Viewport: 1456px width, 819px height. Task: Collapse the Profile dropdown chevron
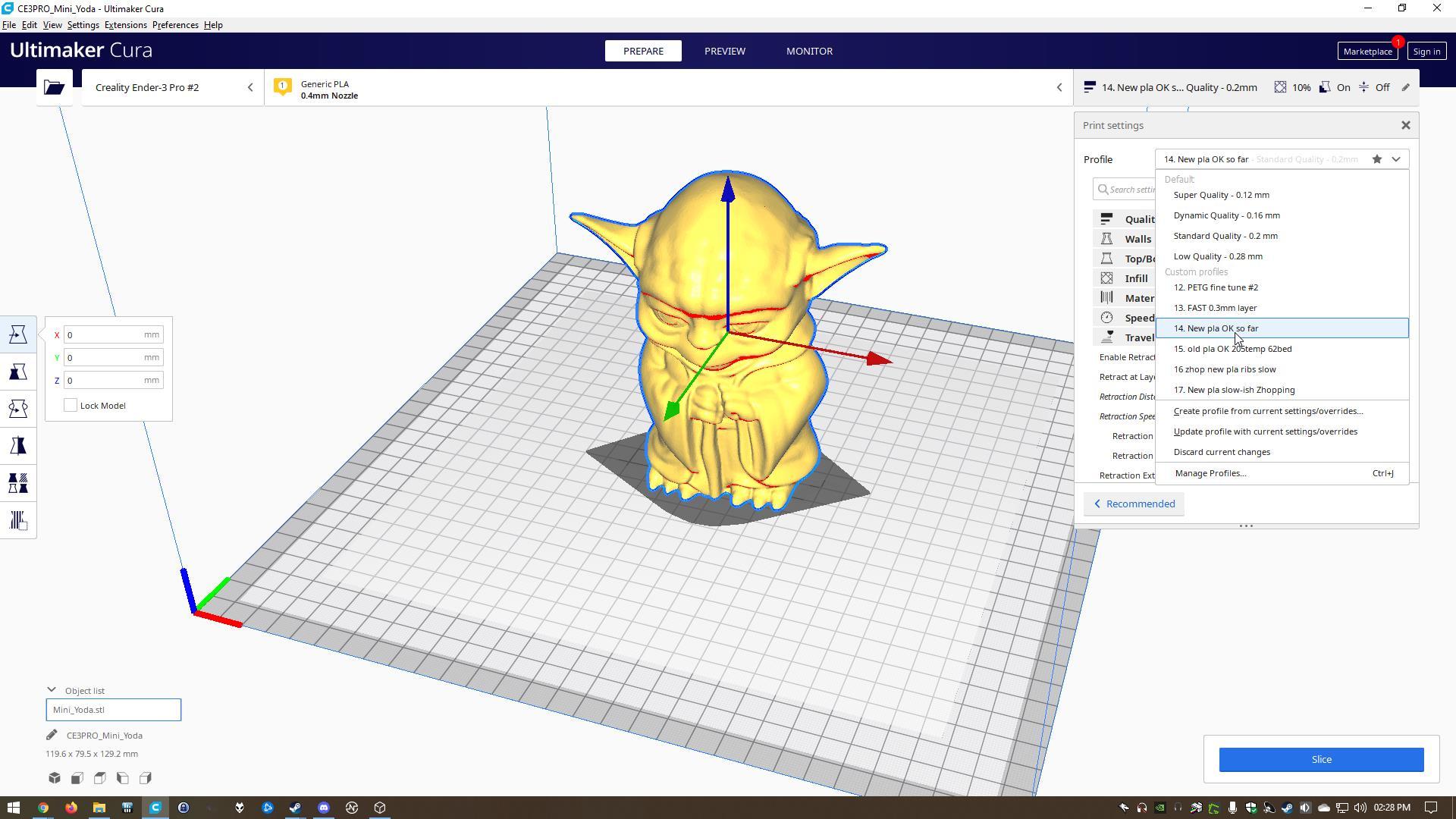coord(1396,159)
